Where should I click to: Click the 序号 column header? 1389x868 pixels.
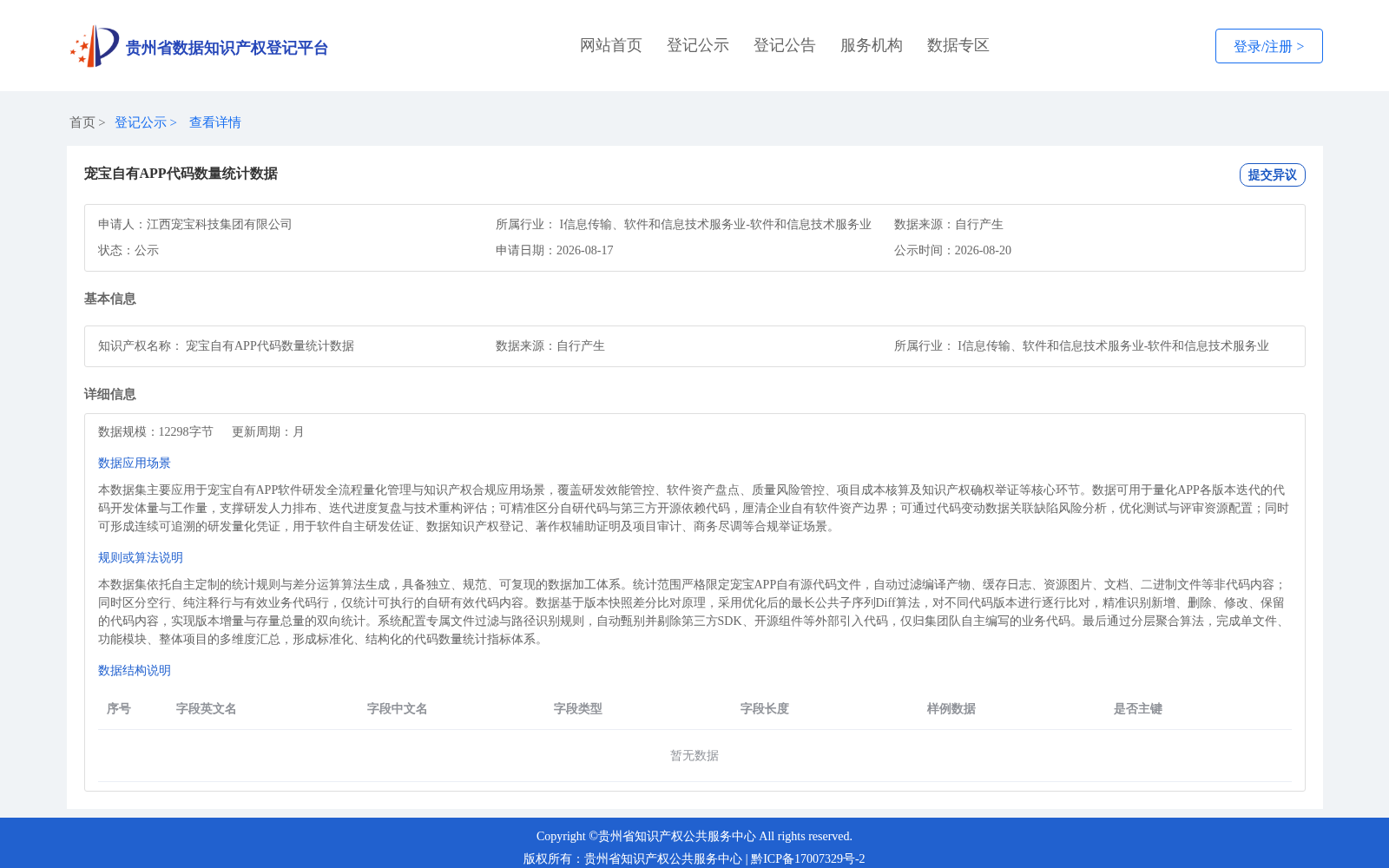tap(119, 708)
